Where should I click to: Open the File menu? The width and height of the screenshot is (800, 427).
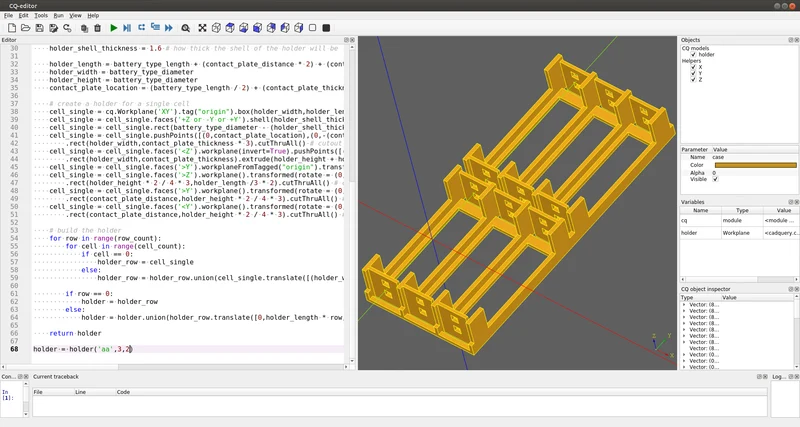tap(8, 16)
